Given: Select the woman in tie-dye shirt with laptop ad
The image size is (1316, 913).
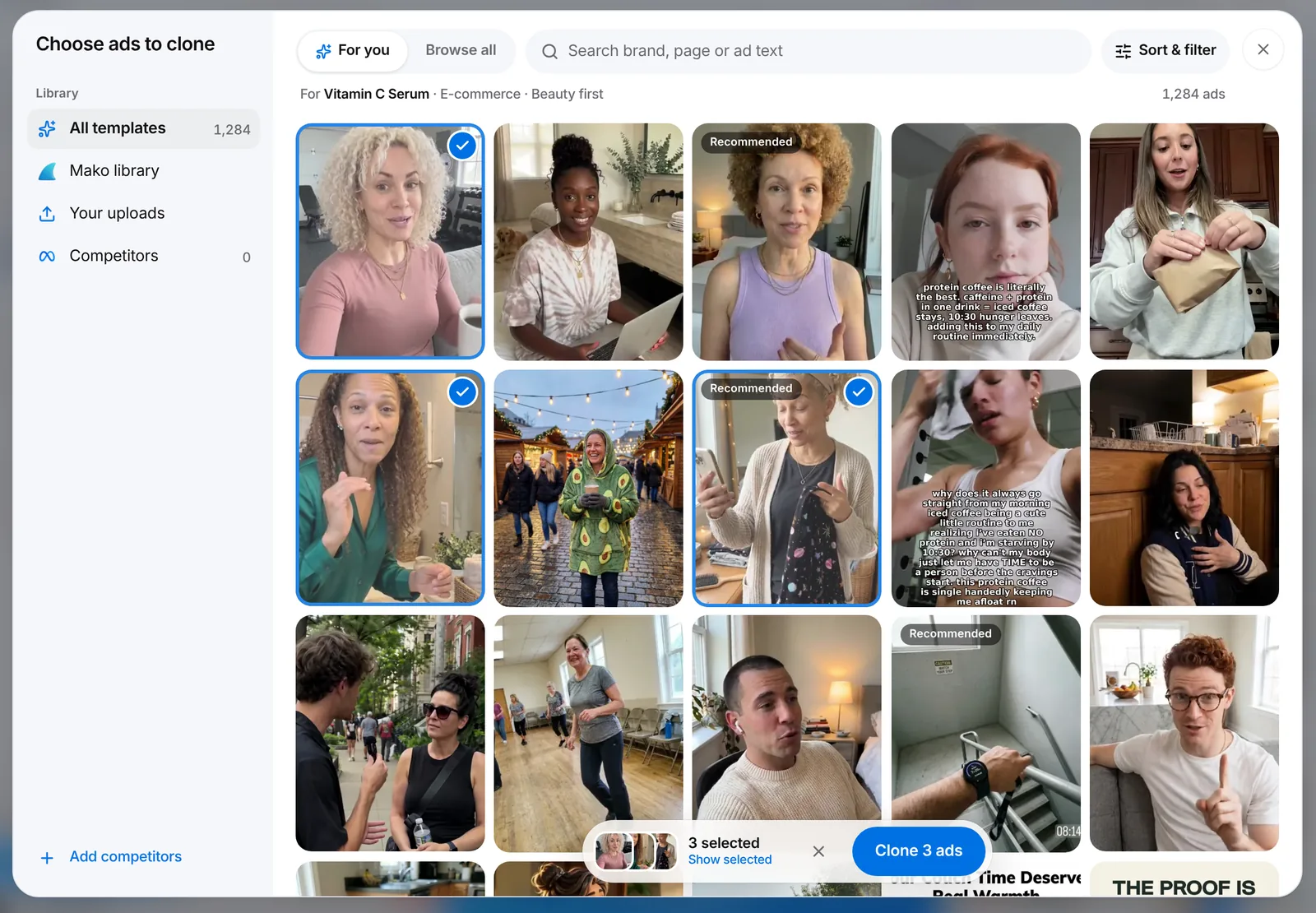Looking at the screenshot, I should point(588,242).
